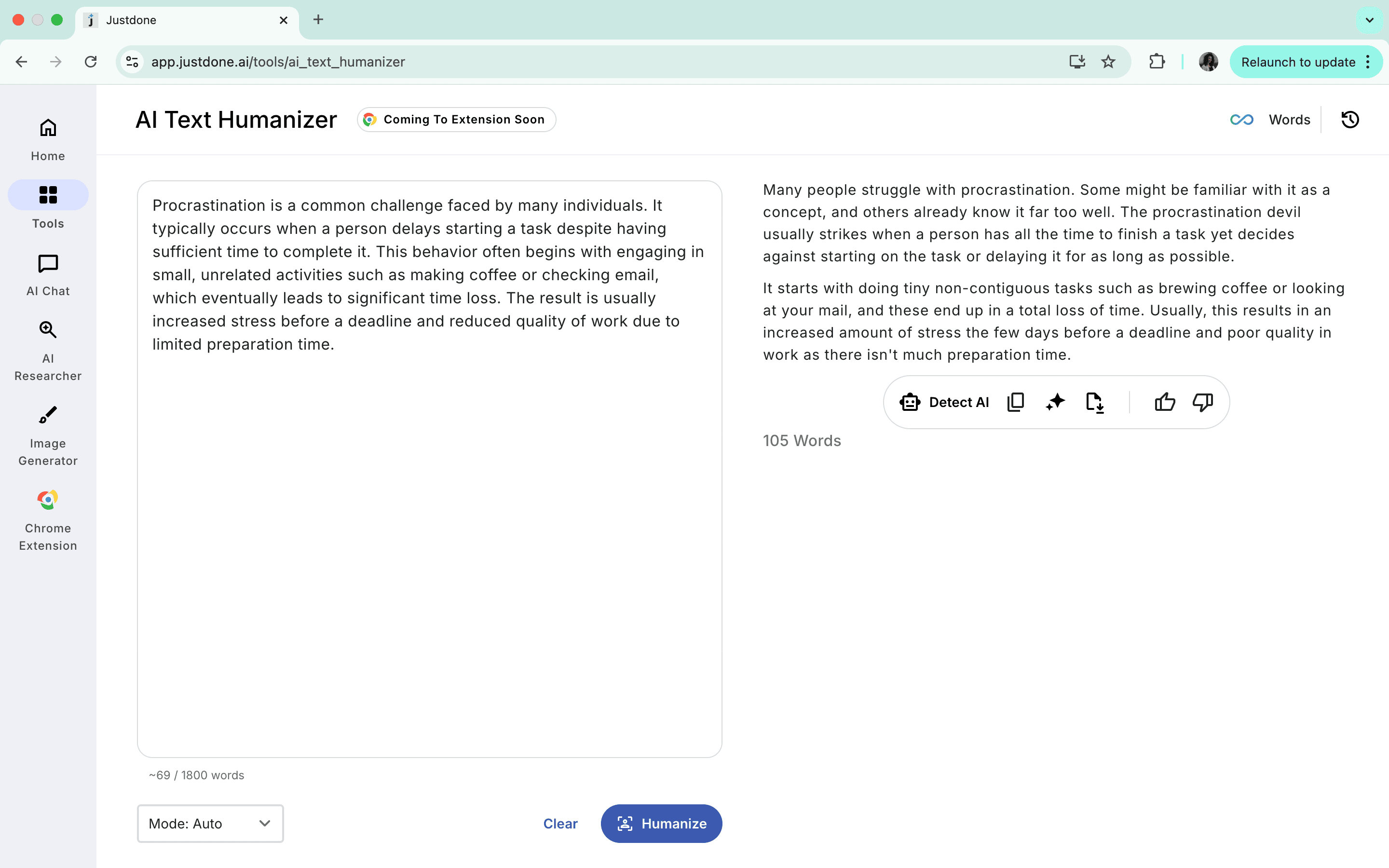Bookmark this page with star
This screenshot has height=868, width=1389.
pos(1108,62)
